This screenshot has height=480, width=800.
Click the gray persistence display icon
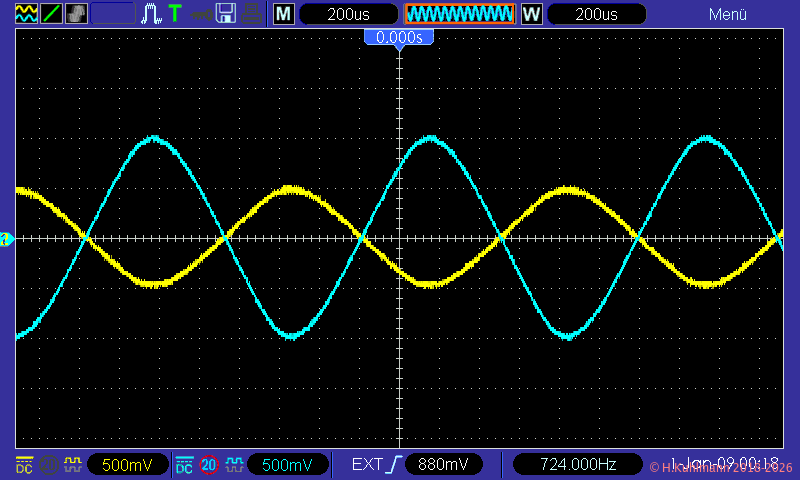coord(76,14)
